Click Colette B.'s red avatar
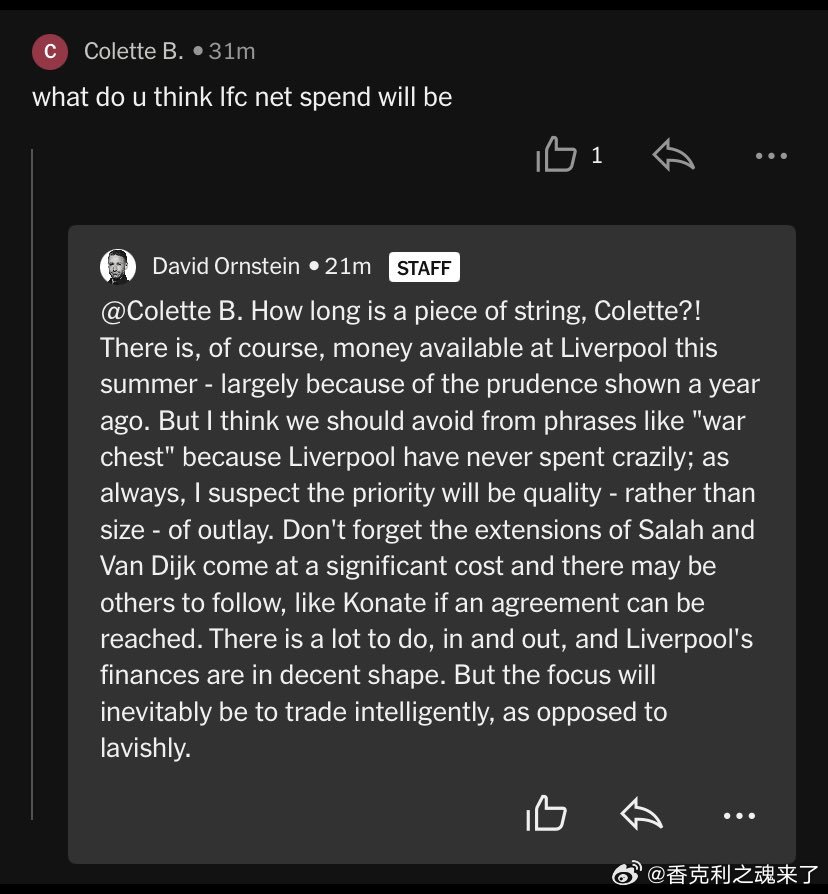The width and height of the screenshot is (828, 894). point(50,51)
